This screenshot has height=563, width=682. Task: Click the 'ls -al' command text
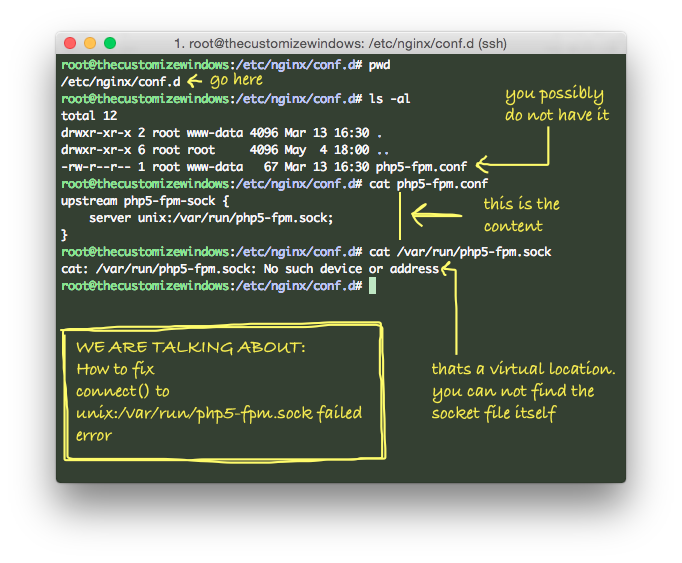390,99
